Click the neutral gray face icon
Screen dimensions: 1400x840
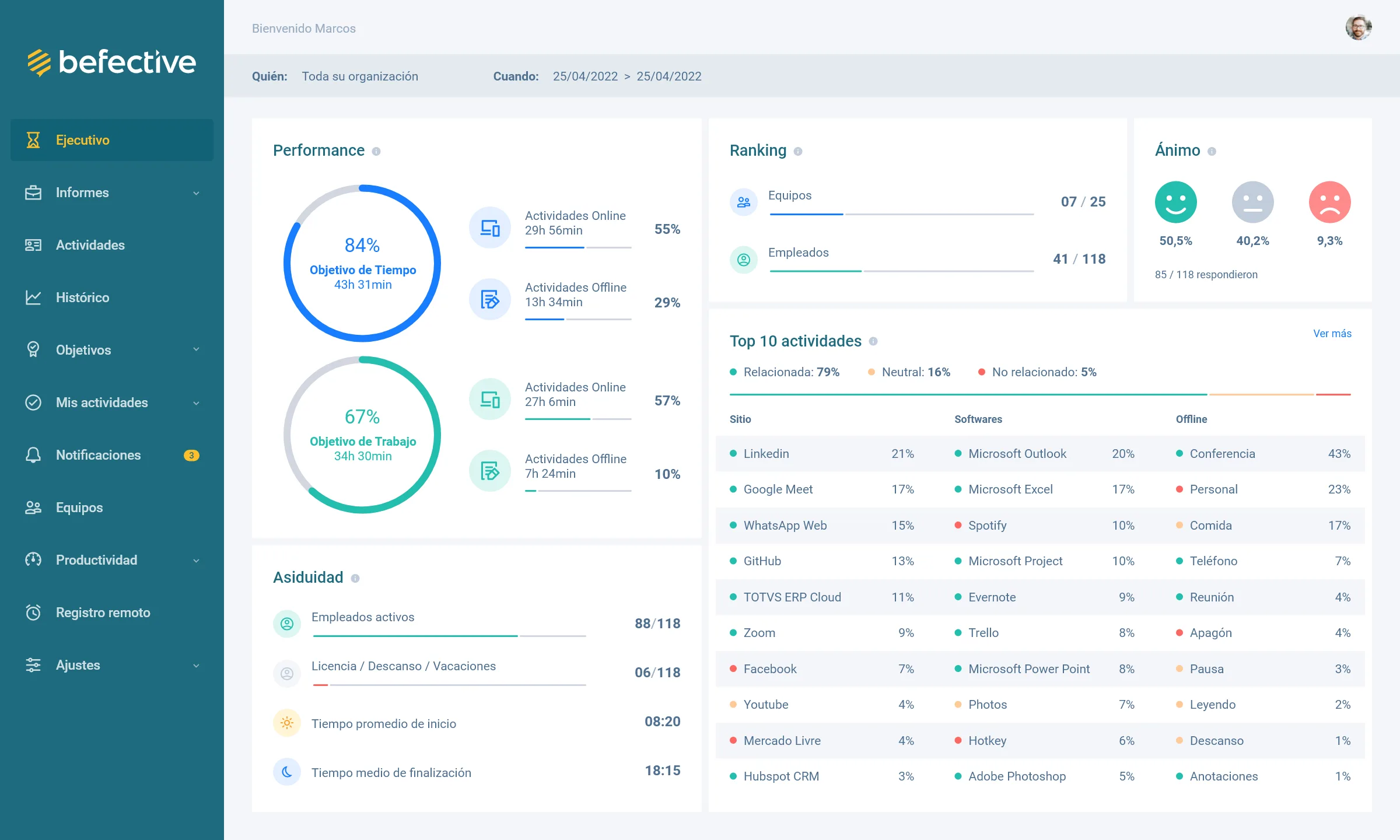pyautogui.click(x=1252, y=202)
